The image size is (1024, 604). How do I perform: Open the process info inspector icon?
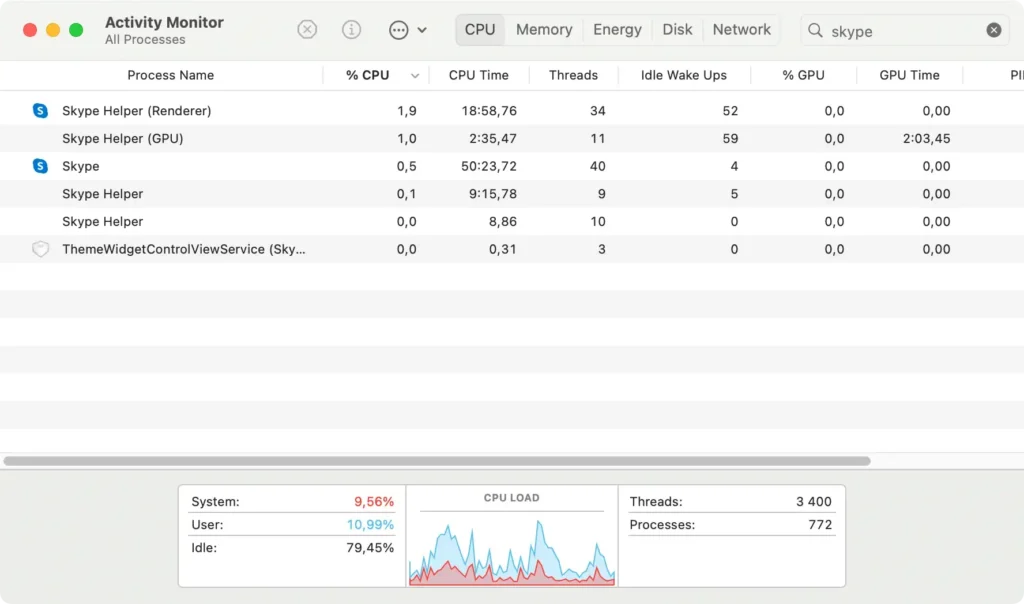[351, 30]
